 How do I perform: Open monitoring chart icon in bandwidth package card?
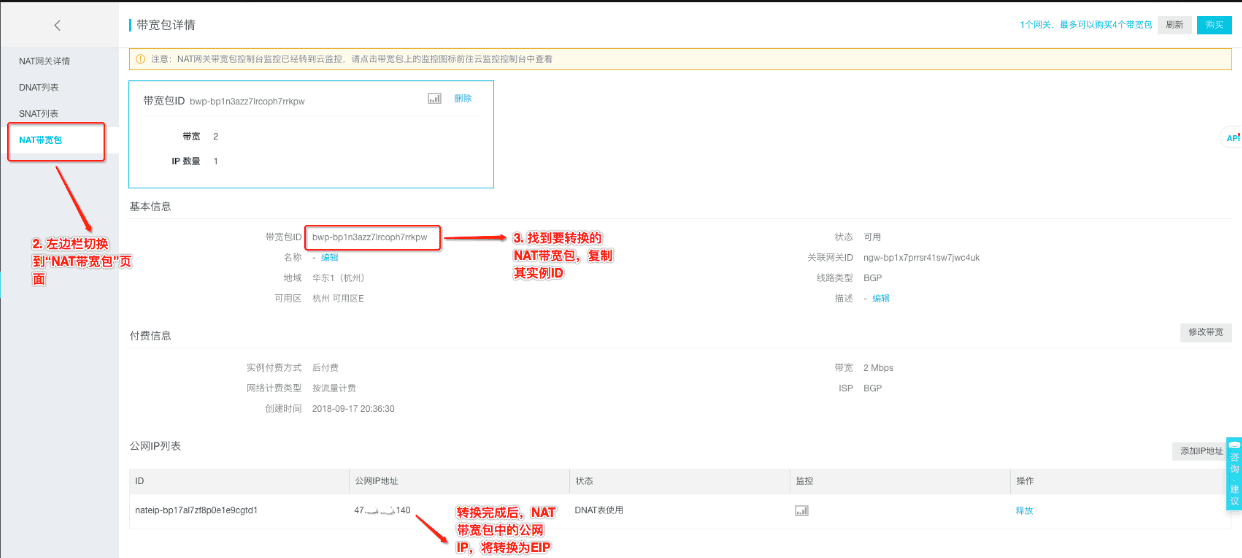434,99
